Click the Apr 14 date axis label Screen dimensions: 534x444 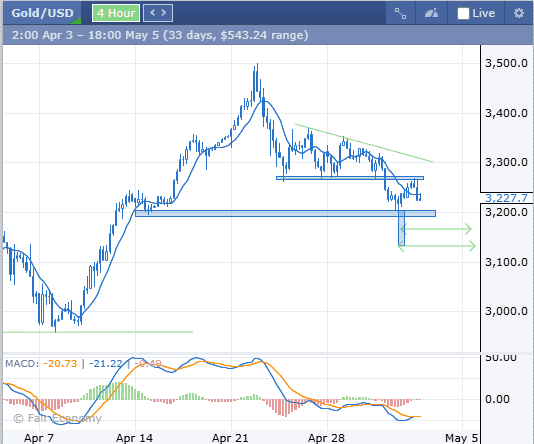(134, 438)
